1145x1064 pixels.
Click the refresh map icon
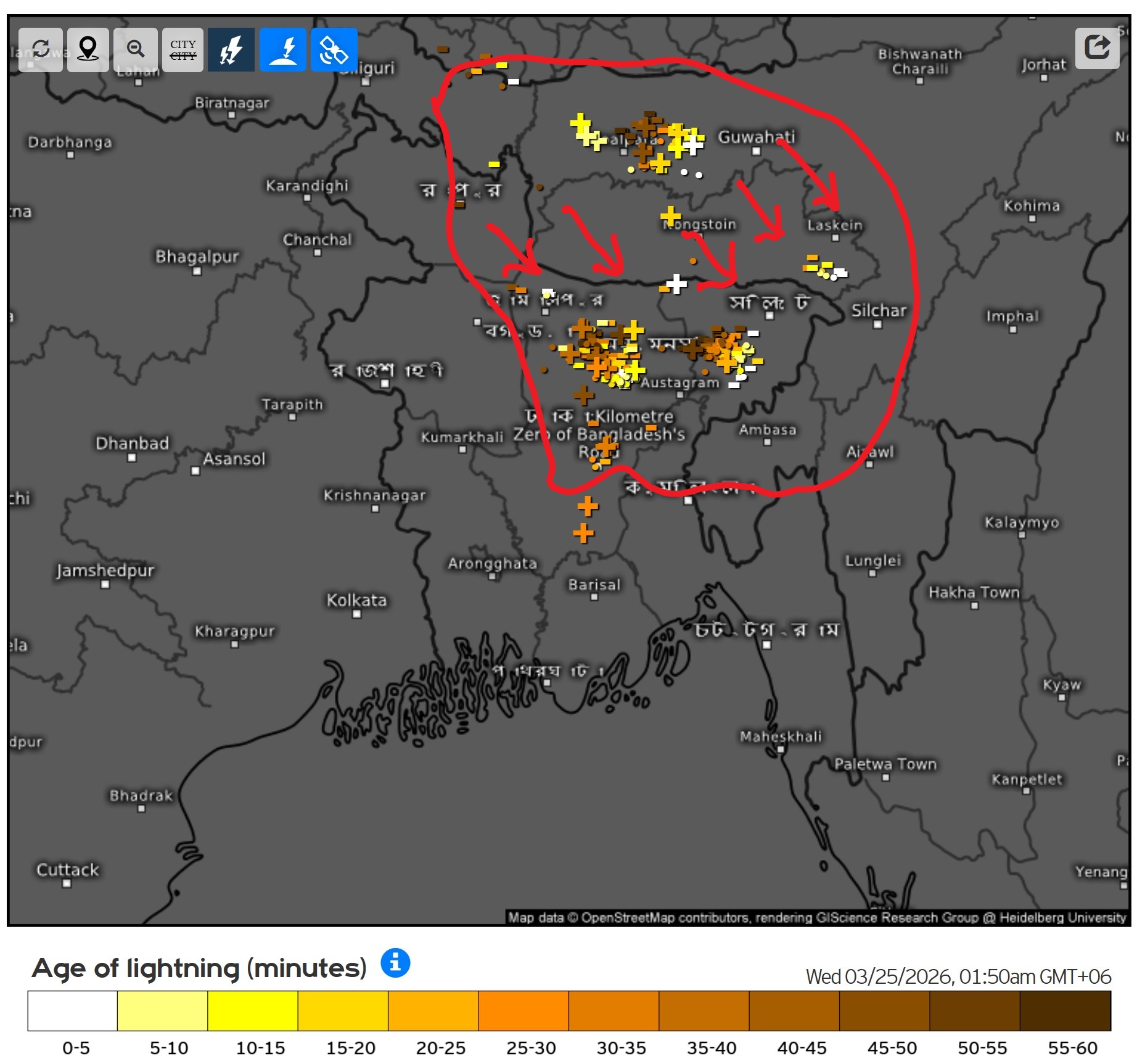41,50
